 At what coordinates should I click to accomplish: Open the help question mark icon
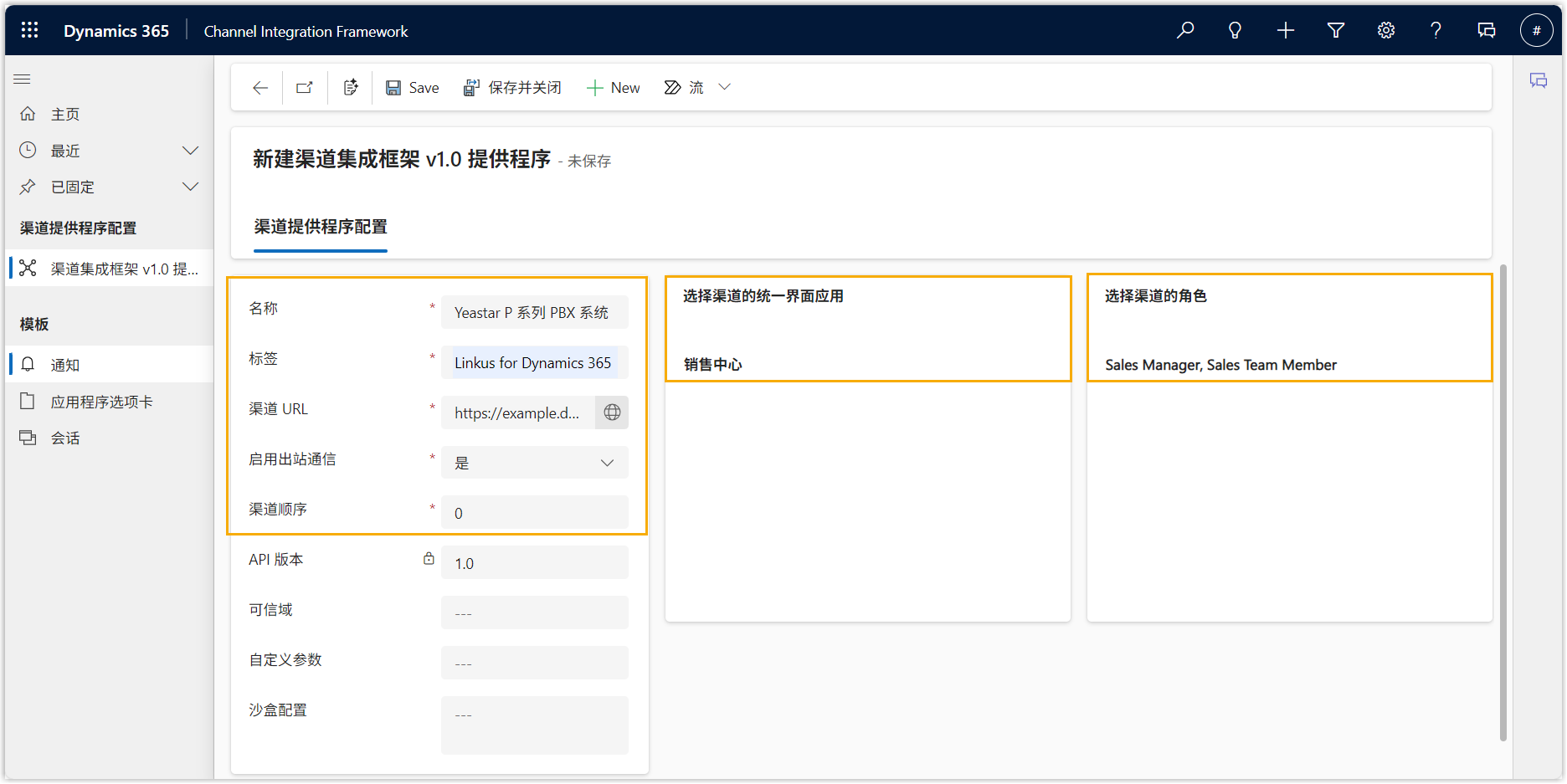[1436, 30]
